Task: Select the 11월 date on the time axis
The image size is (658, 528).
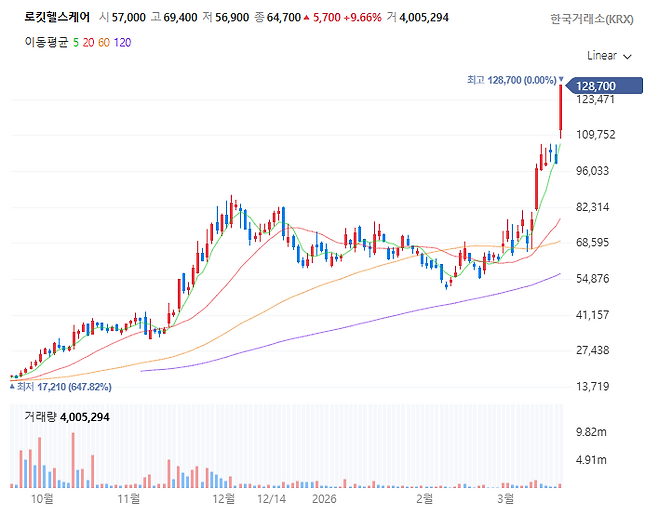Action: pos(128,497)
